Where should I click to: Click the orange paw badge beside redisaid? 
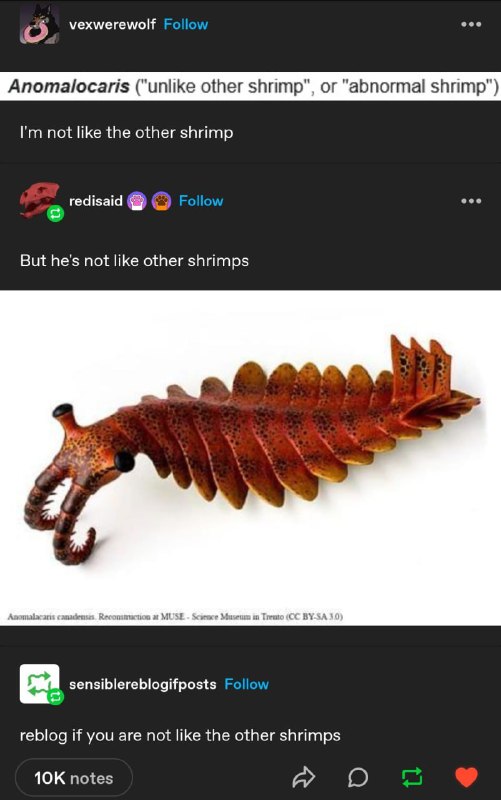(x=161, y=201)
